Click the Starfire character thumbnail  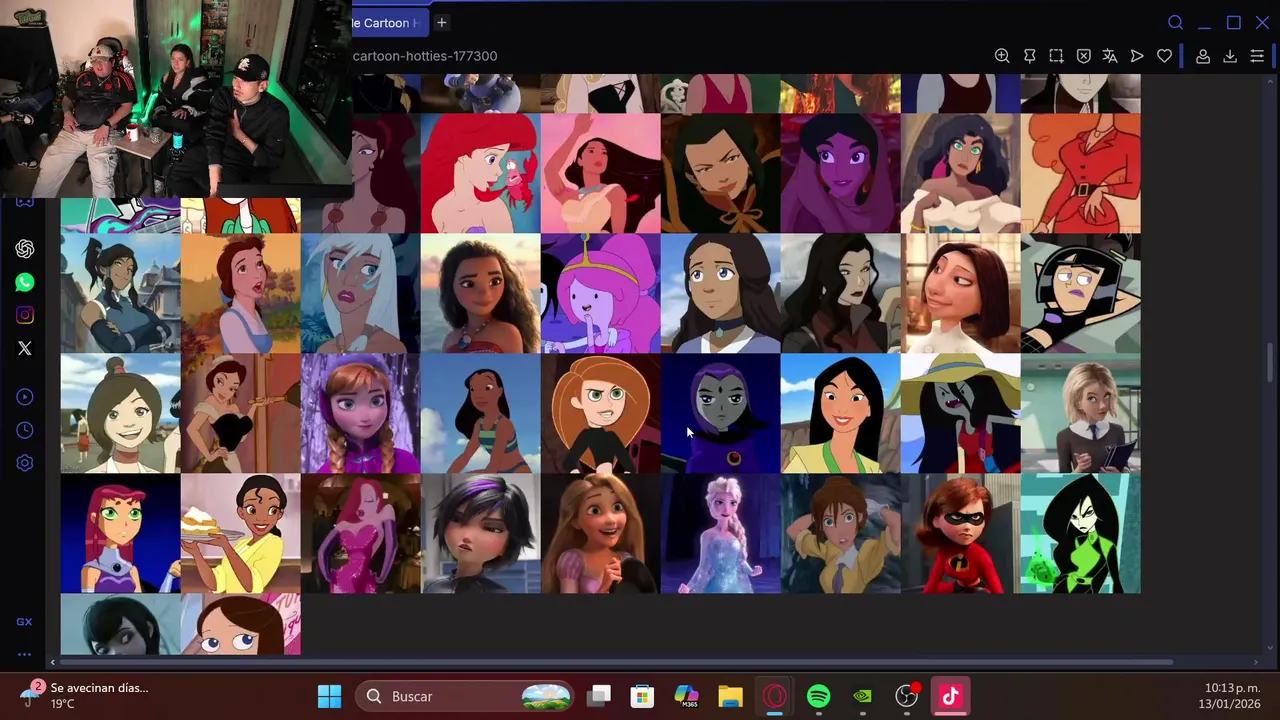tap(120, 533)
